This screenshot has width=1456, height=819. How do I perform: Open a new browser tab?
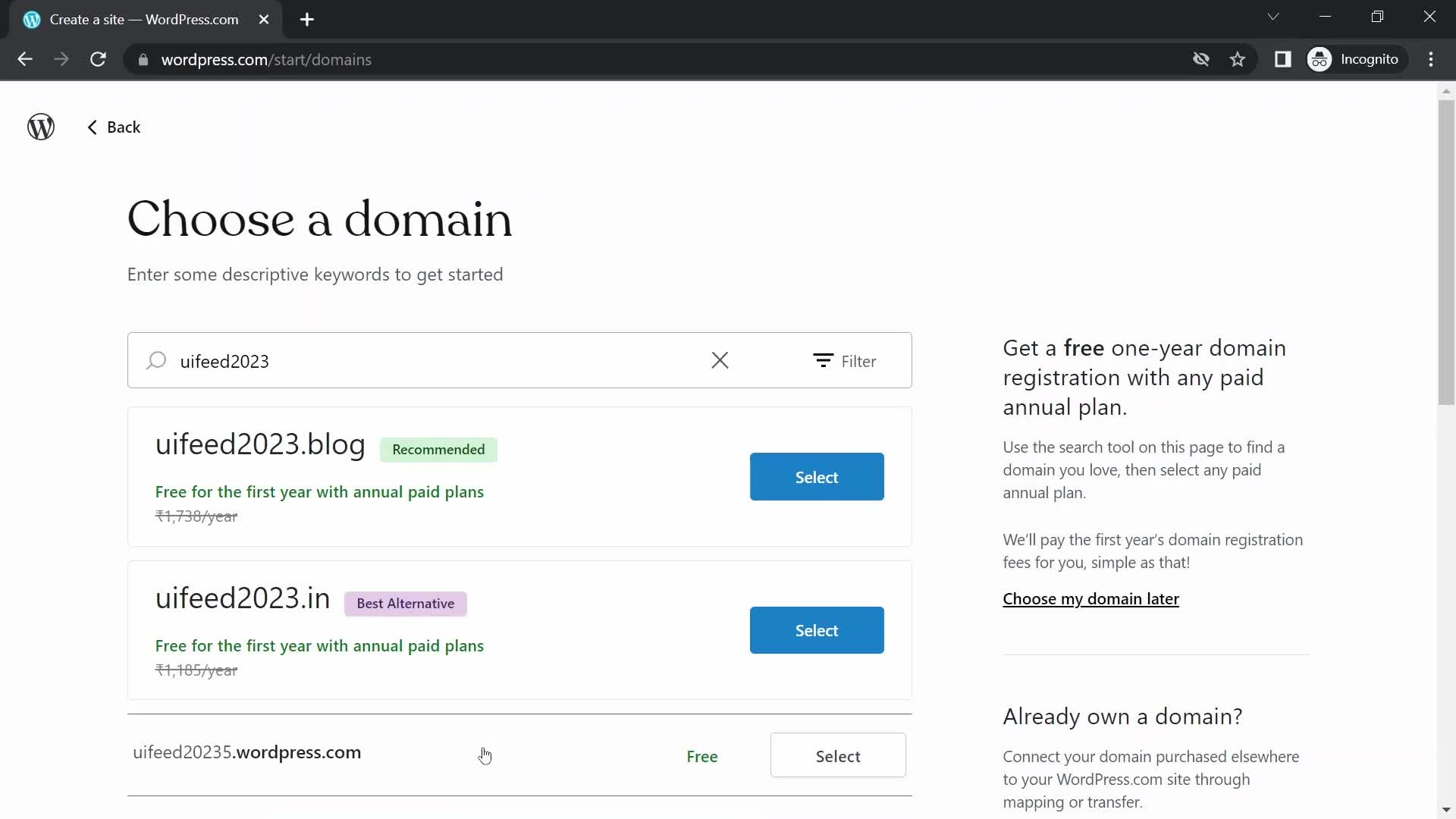pyautogui.click(x=306, y=20)
